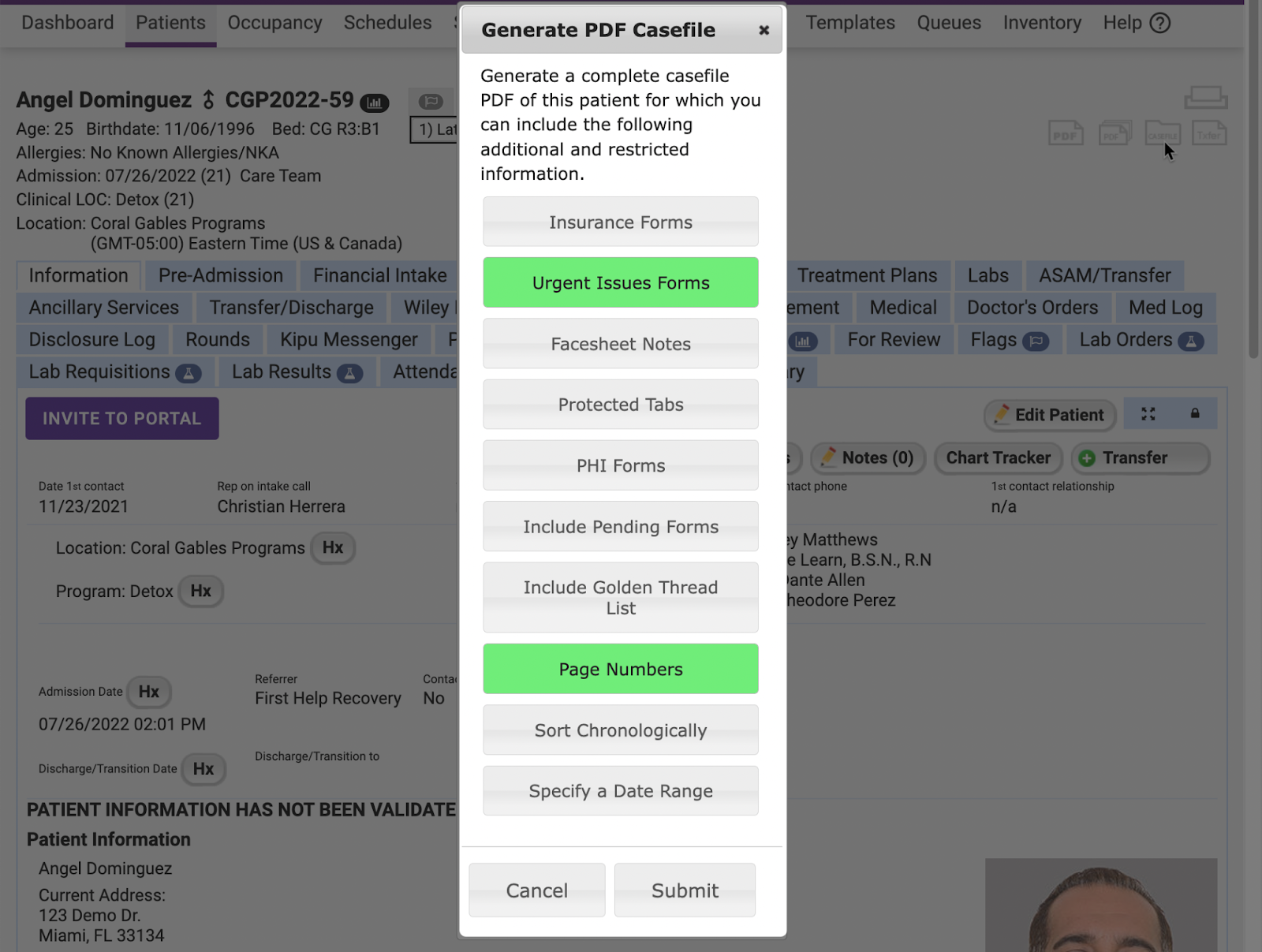Open Help via the question mark icon
This screenshot has width=1262, height=952.
[x=1160, y=23]
